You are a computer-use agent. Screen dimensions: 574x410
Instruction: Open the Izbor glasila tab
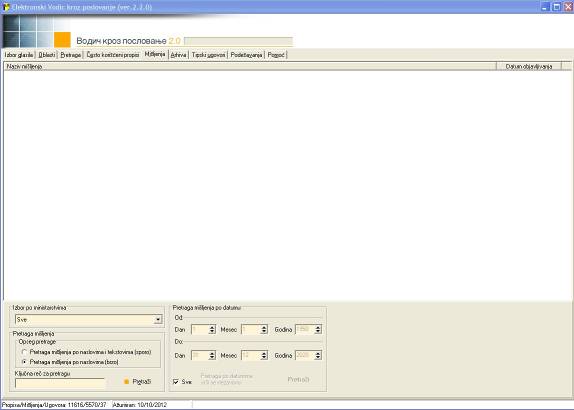click(19, 55)
